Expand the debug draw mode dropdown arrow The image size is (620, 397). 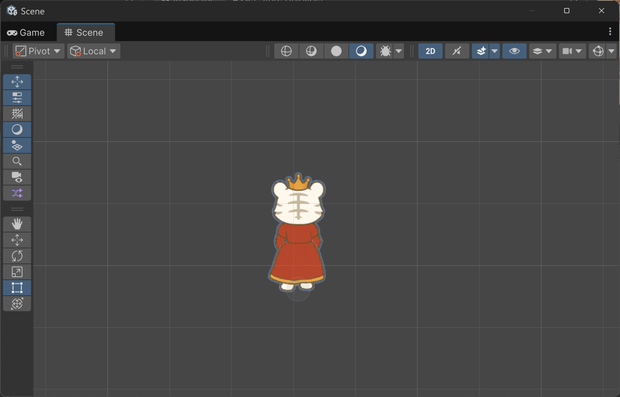pyautogui.click(x=399, y=51)
